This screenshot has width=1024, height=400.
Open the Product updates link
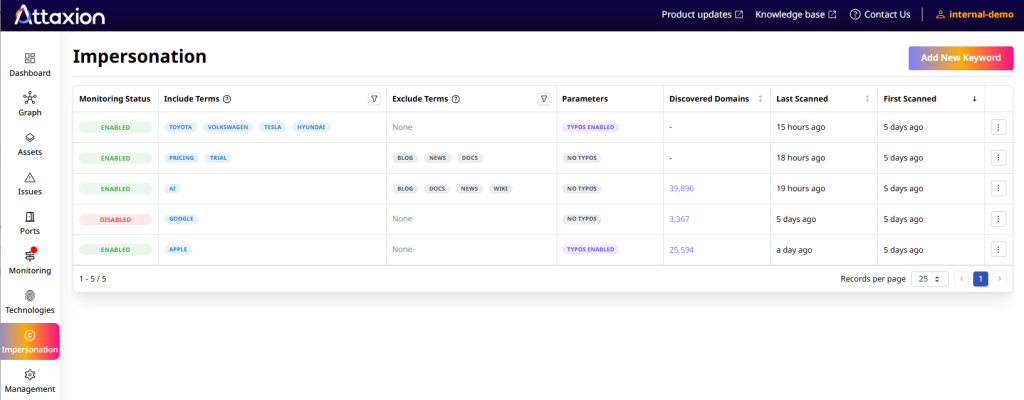[702, 14]
